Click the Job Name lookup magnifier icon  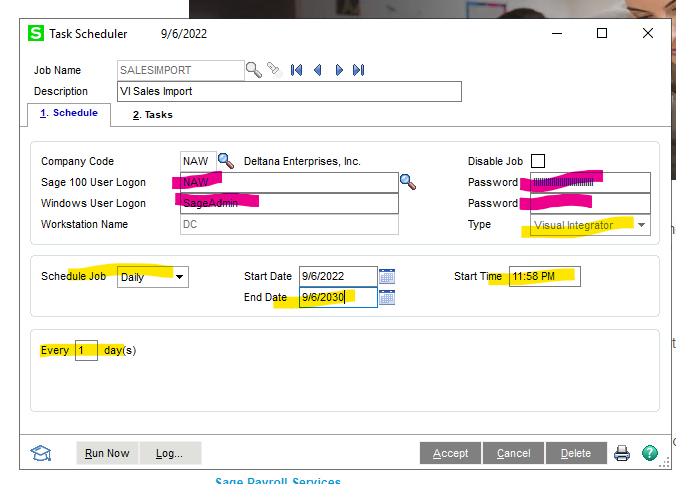click(x=254, y=70)
